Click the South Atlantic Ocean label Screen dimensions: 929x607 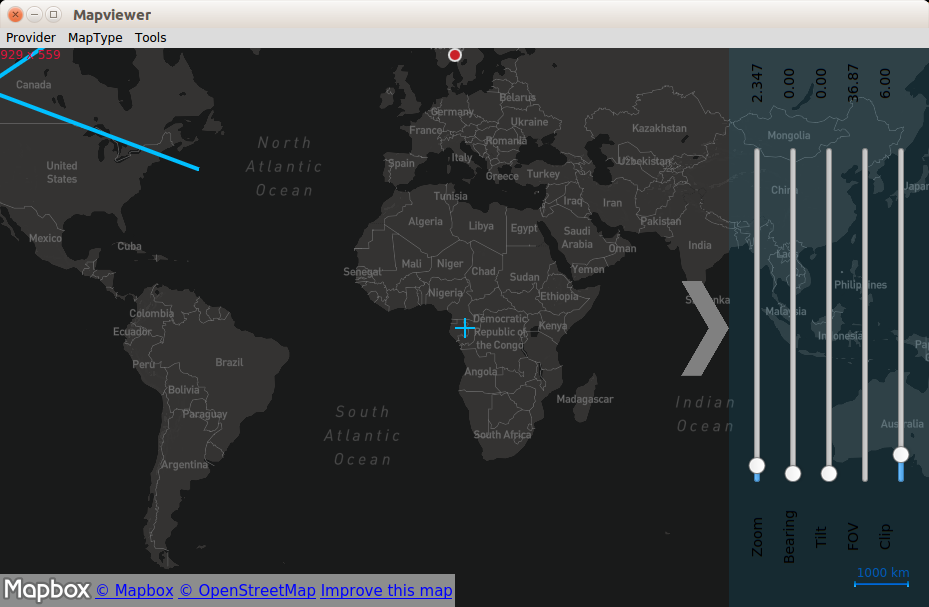[362, 435]
